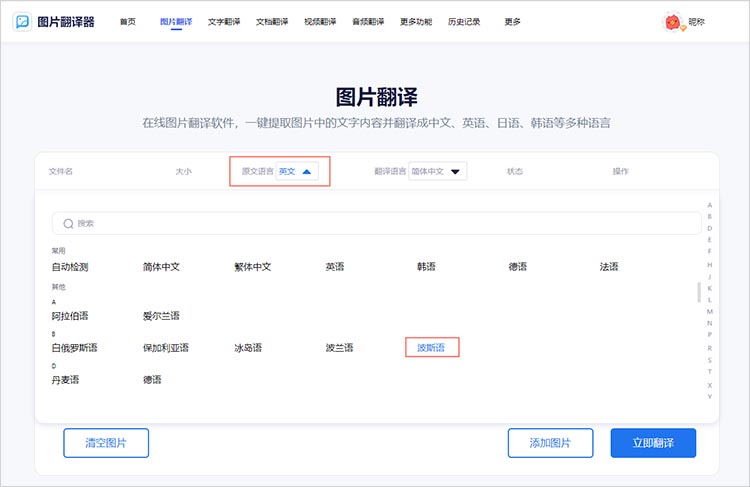The height and width of the screenshot is (487, 750).
Task: Jump to E in the alphabet index
Action: pos(710,240)
